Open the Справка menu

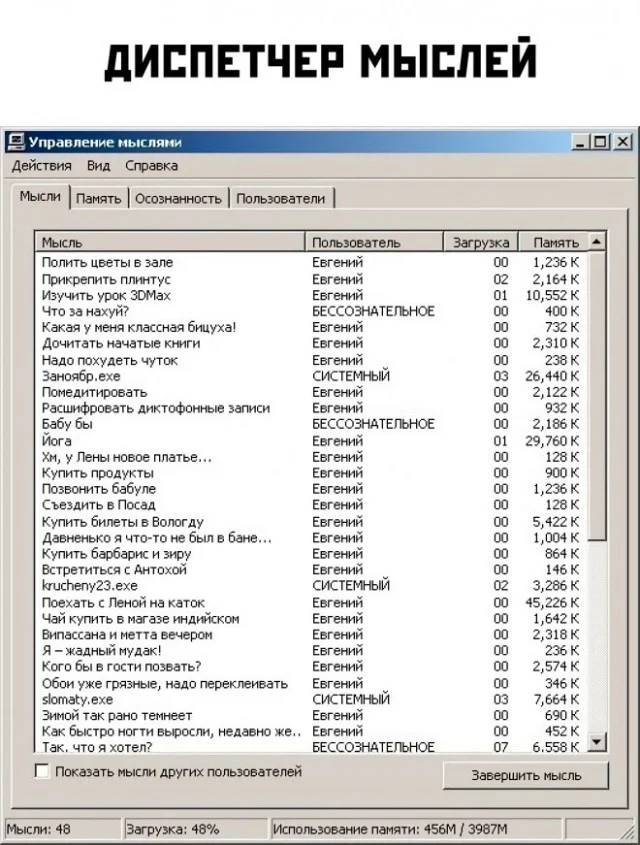pyautogui.click(x=151, y=165)
